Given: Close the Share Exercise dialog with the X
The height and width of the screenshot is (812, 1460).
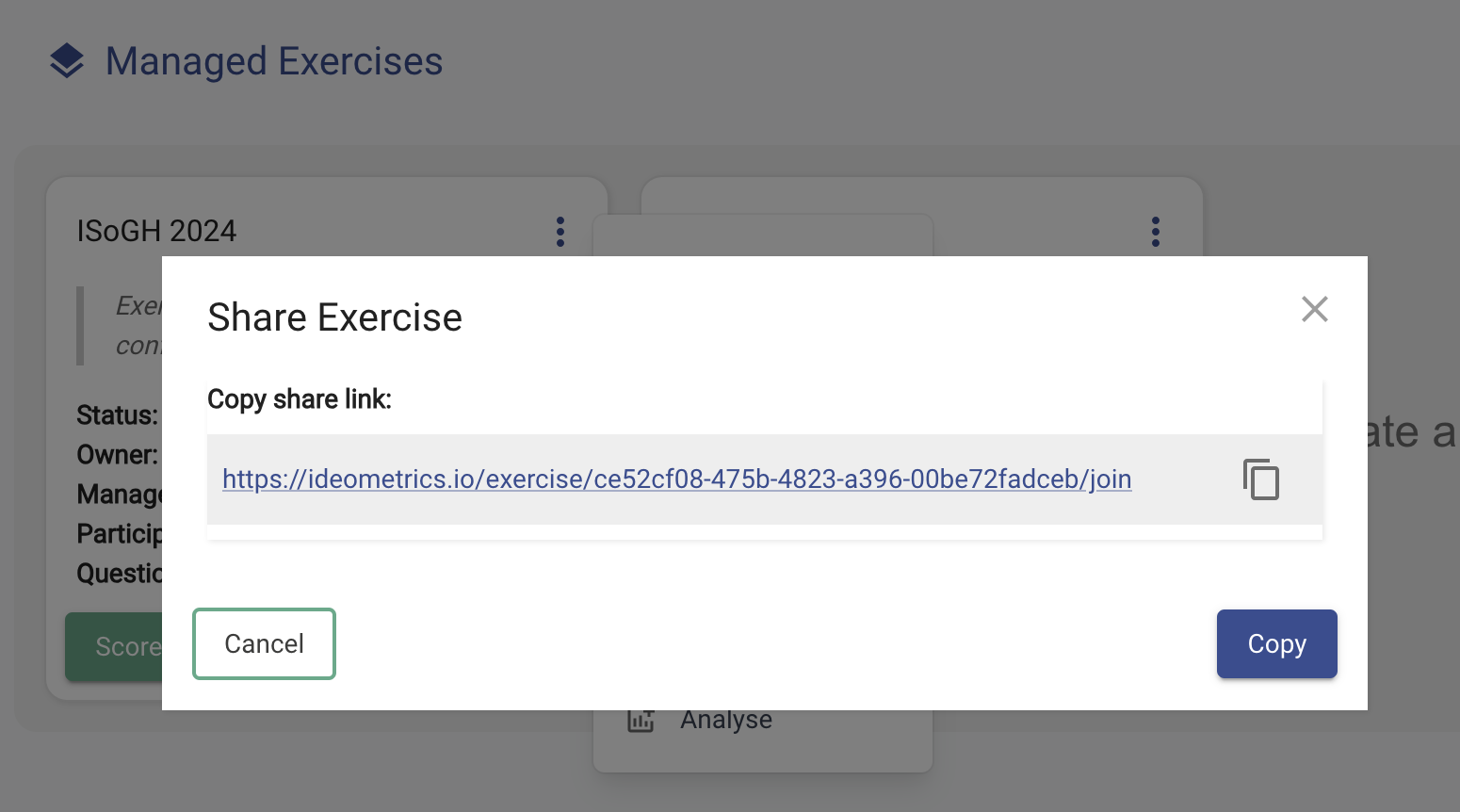Looking at the screenshot, I should (x=1315, y=309).
